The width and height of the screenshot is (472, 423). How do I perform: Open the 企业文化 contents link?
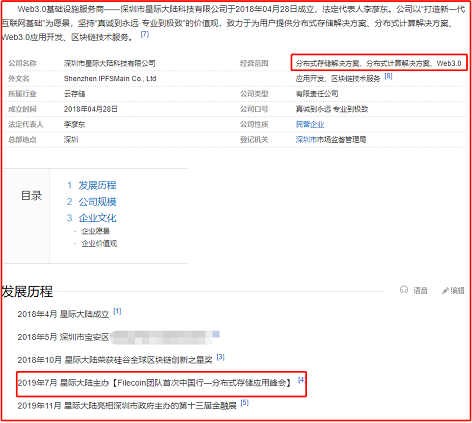click(97, 218)
